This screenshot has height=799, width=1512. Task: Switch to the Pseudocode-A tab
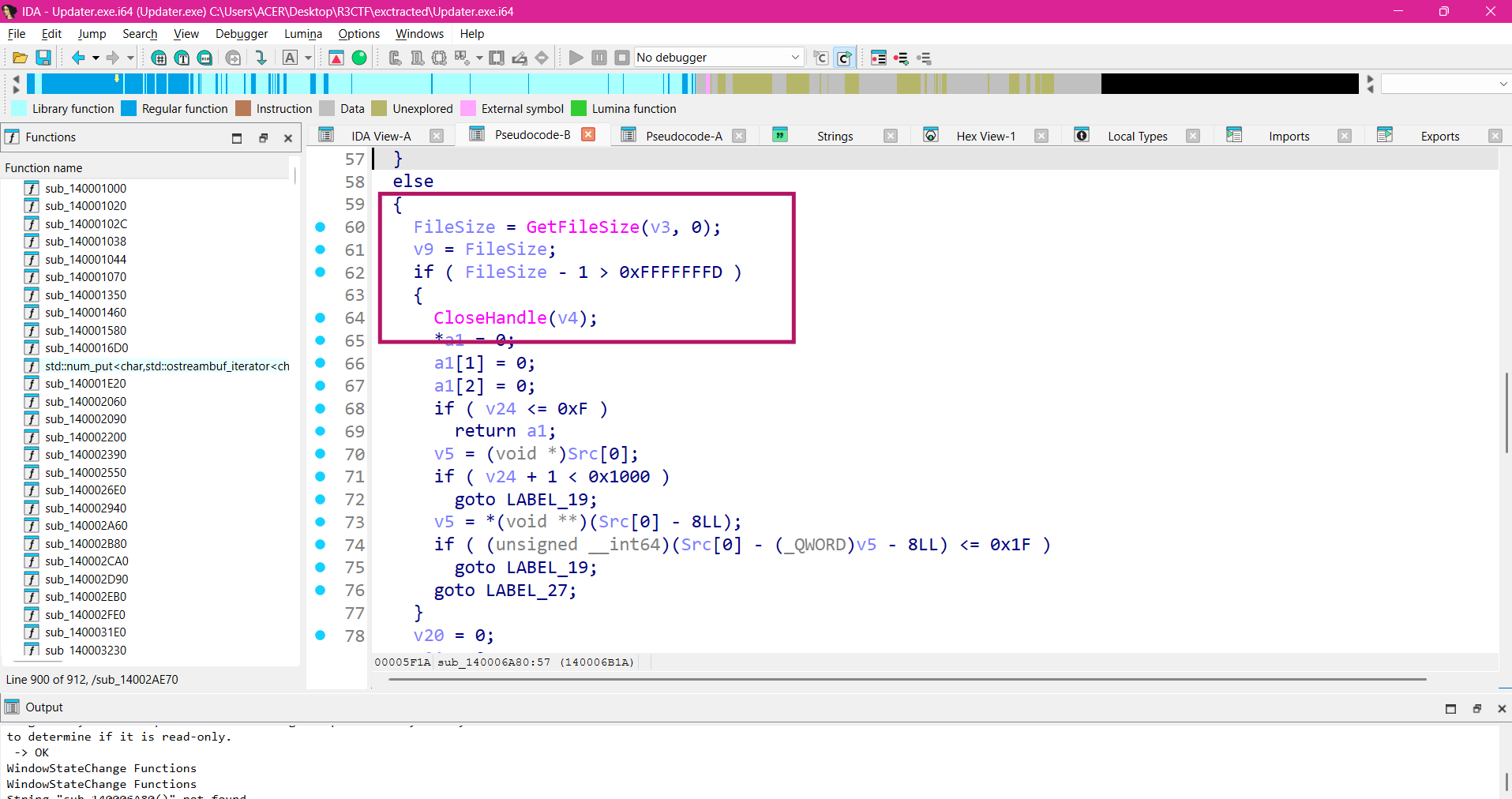point(684,136)
